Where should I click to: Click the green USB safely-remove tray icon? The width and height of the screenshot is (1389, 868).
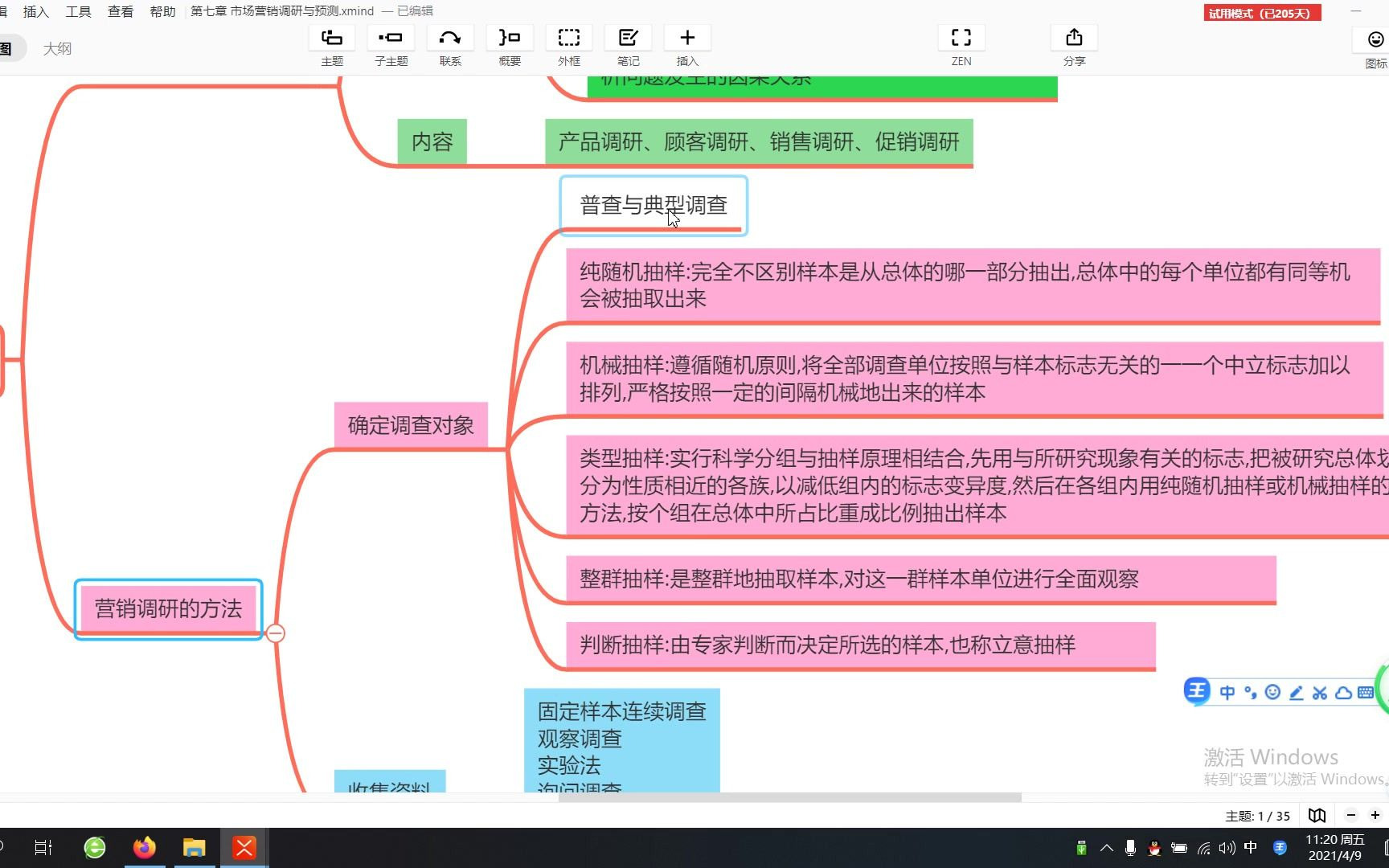pyautogui.click(x=1082, y=848)
